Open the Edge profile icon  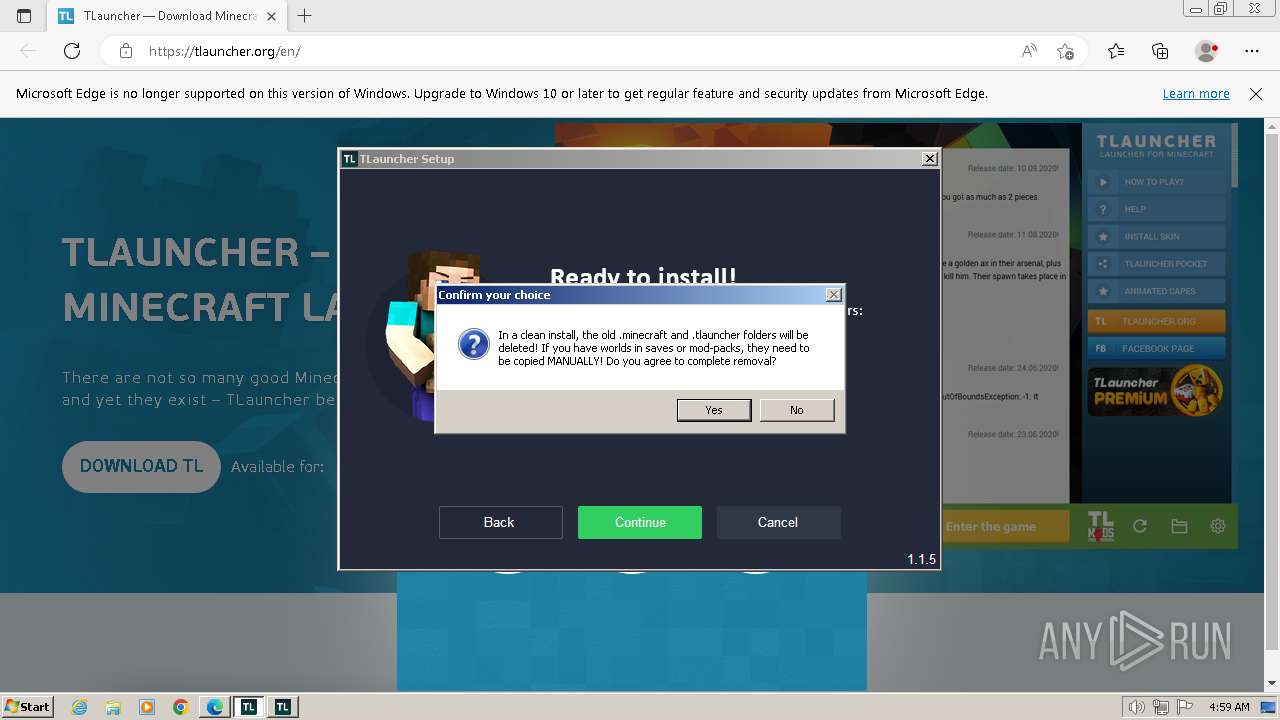[1206, 51]
